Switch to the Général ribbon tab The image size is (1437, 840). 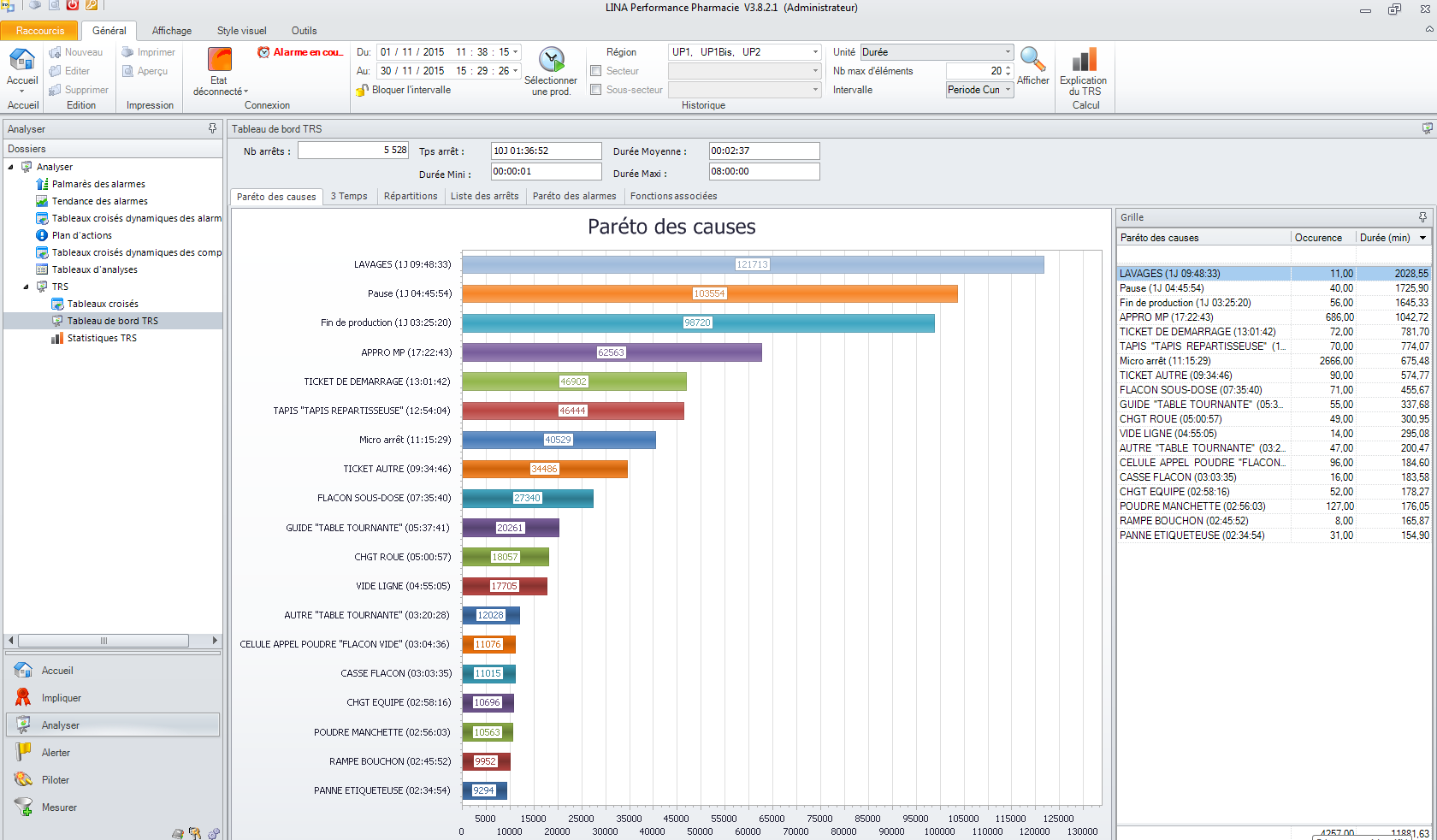[109, 31]
